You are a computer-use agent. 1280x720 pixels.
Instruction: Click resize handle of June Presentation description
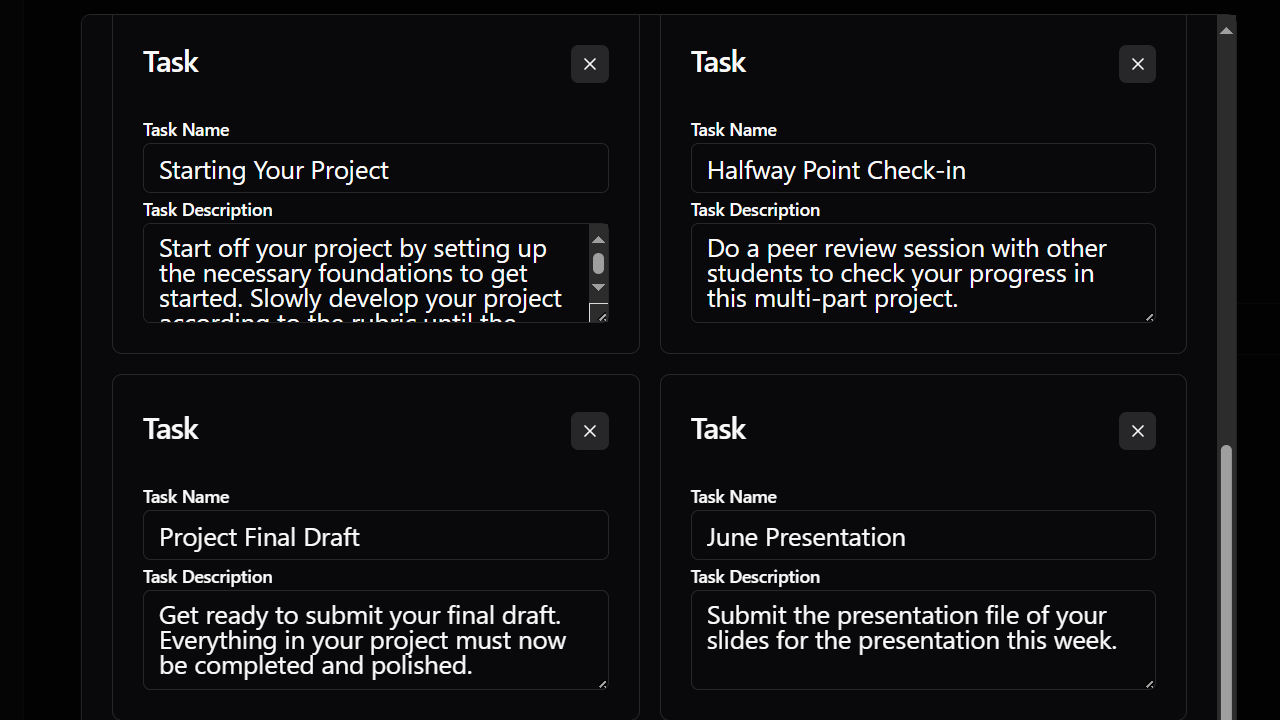tap(1149, 684)
